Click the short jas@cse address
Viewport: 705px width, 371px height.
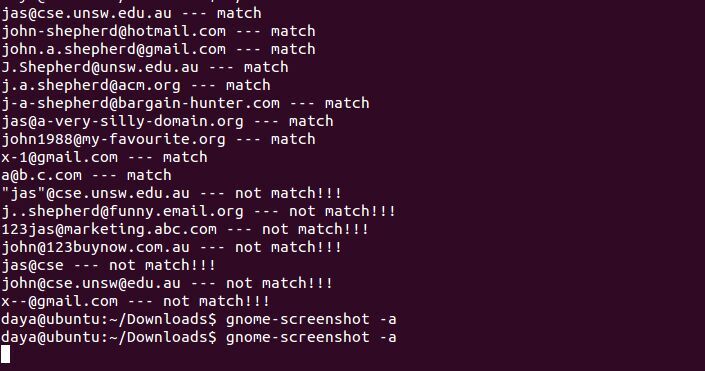pyautogui.click(x=32, y=265)
